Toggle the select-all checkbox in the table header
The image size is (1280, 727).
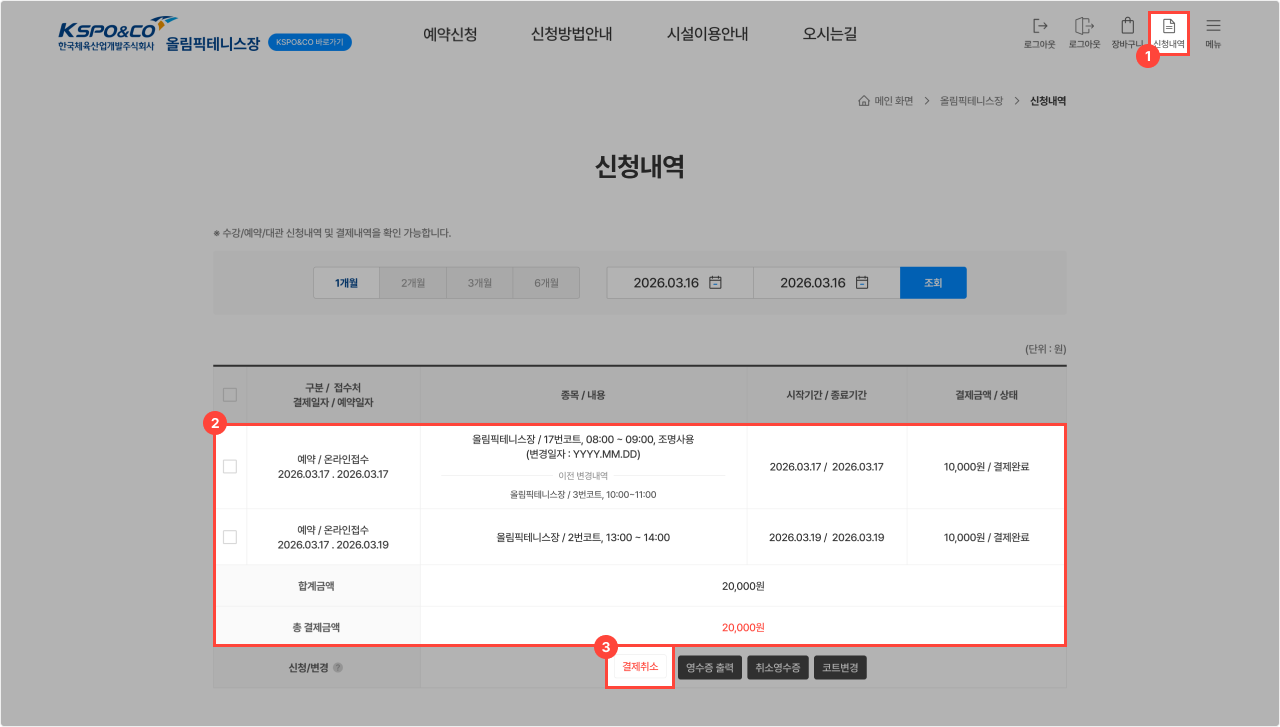tap(230, 395)
